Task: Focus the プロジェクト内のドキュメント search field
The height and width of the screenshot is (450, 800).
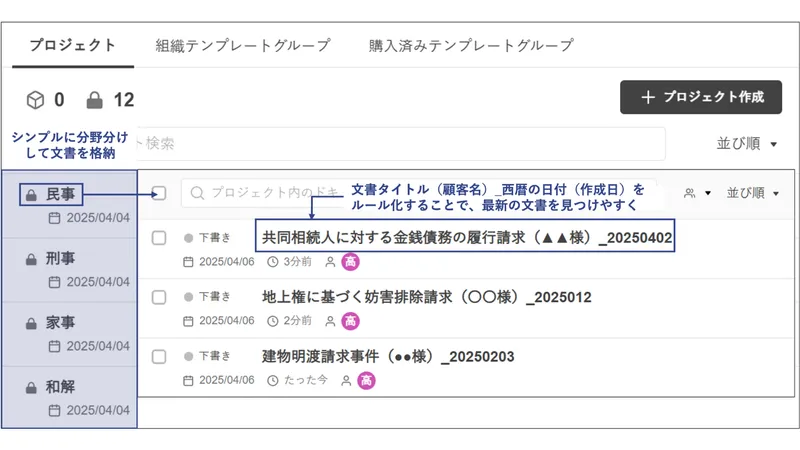Action: click(x=418, y=193)
